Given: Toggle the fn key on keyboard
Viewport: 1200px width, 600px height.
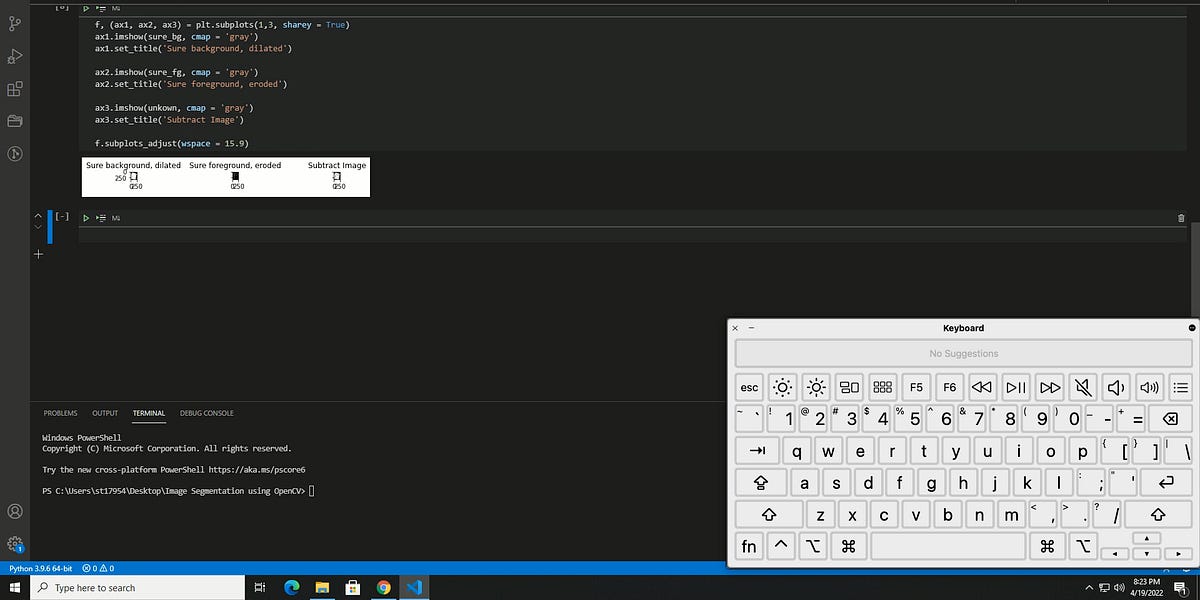Looking at the screenshot, I should 749,546.
